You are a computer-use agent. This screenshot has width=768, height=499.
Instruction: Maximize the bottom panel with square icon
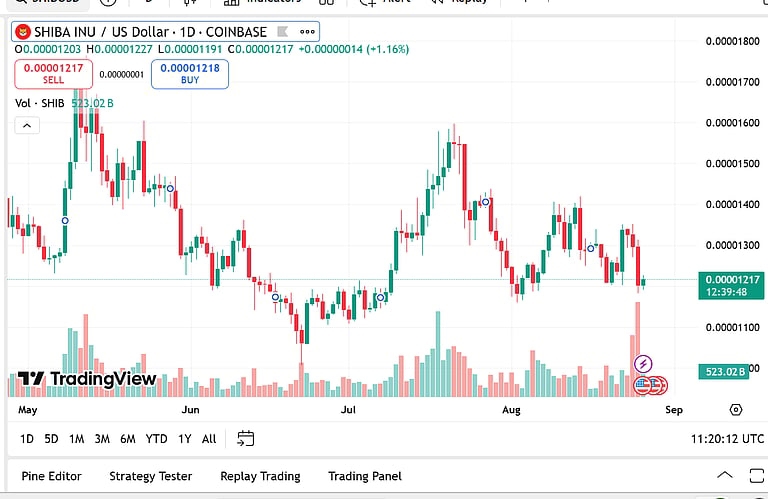tap(757, 475)
